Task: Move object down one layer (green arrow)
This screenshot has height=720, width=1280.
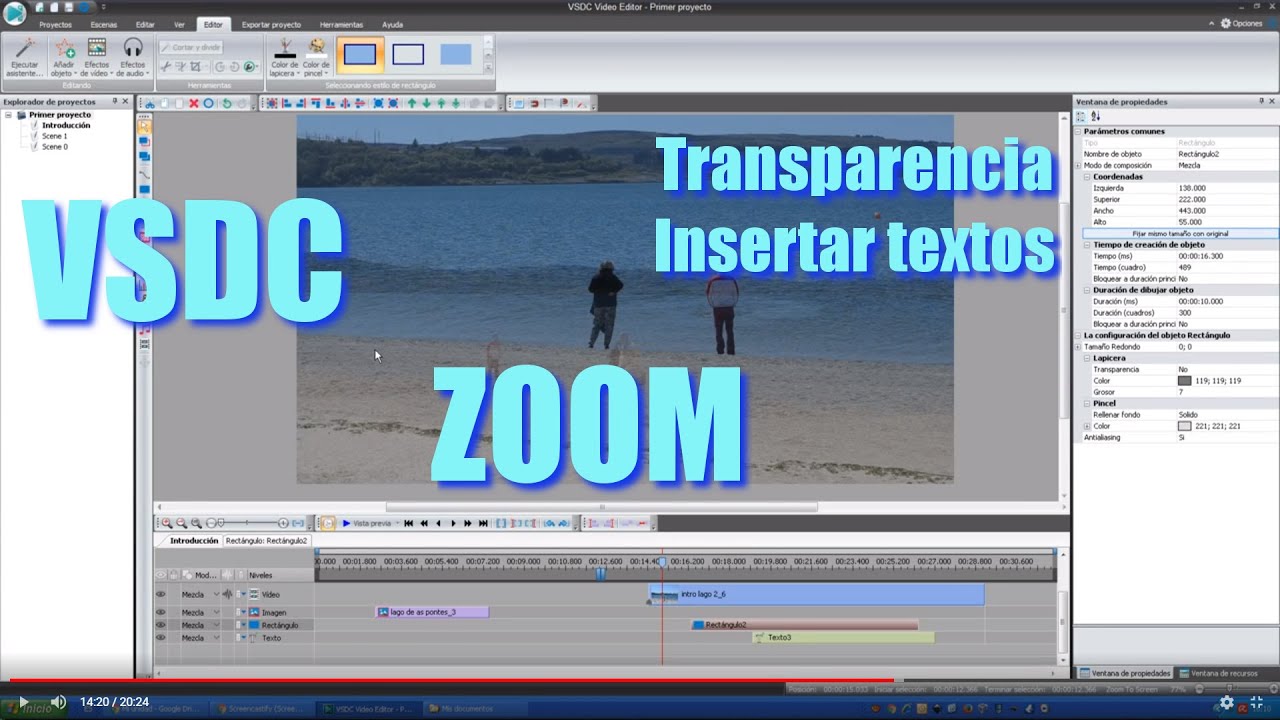Action: coord(427,103)
